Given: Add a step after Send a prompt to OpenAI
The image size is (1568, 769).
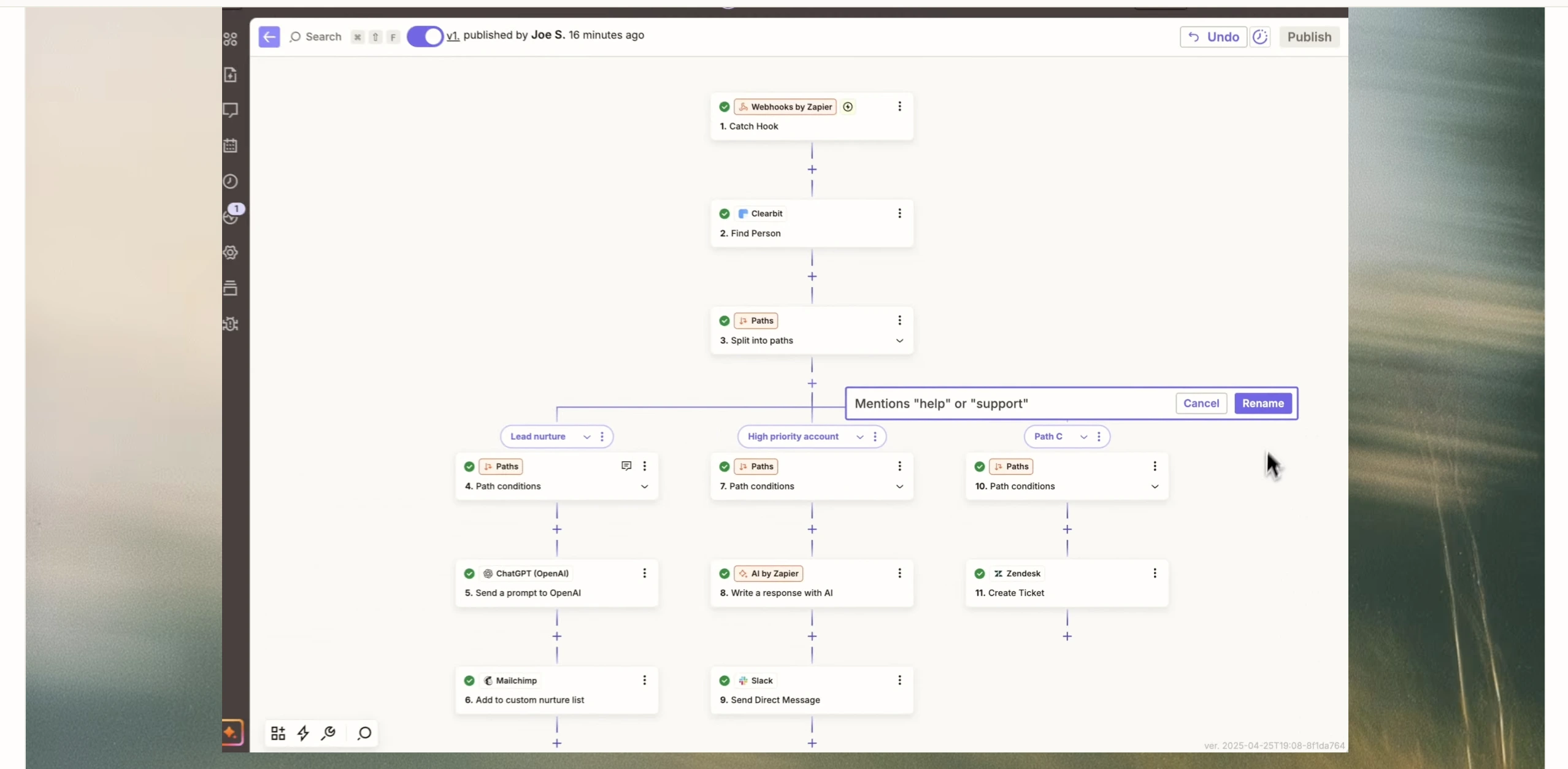Looking at the screenshot, I should pos(556,637).
